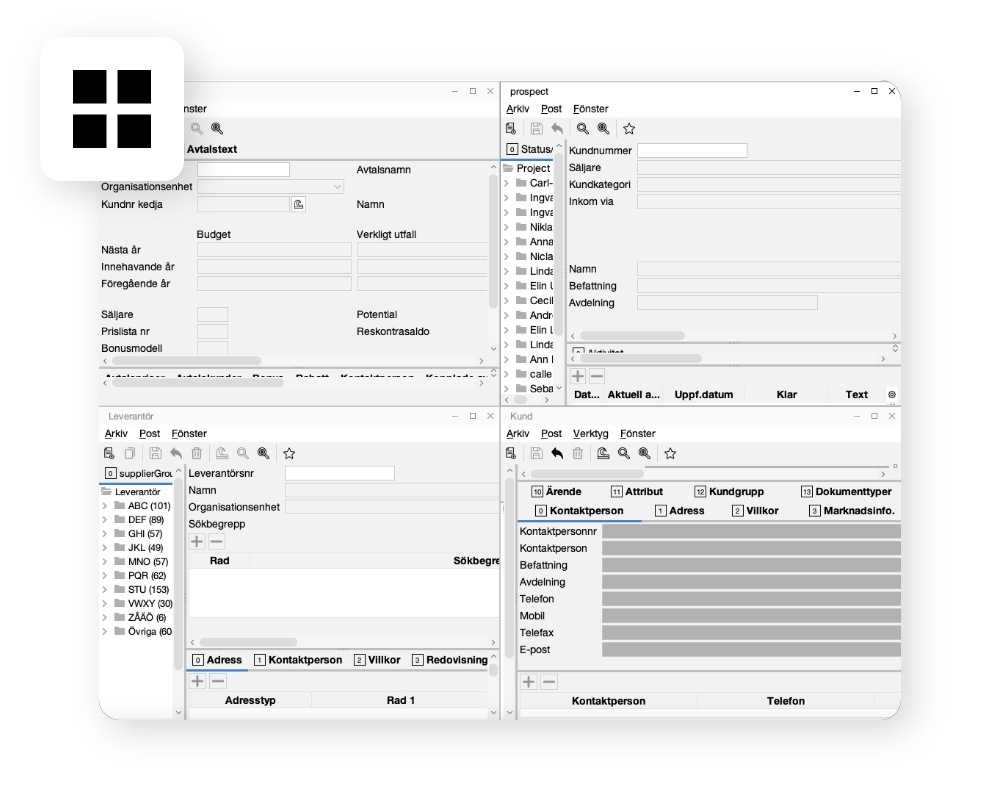Switch to Marknadsinfo. tab in Kund window

tap(852, 511)
